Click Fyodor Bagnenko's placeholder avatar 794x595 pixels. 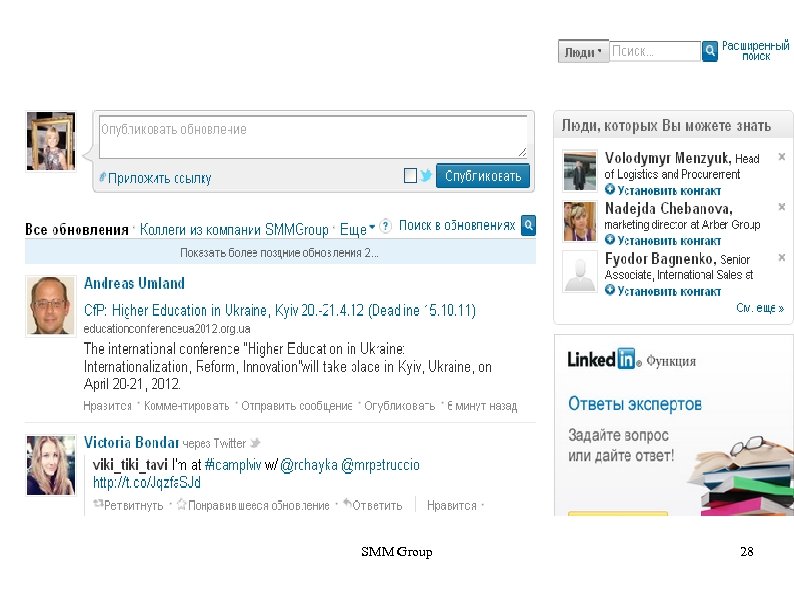[580, 271]
